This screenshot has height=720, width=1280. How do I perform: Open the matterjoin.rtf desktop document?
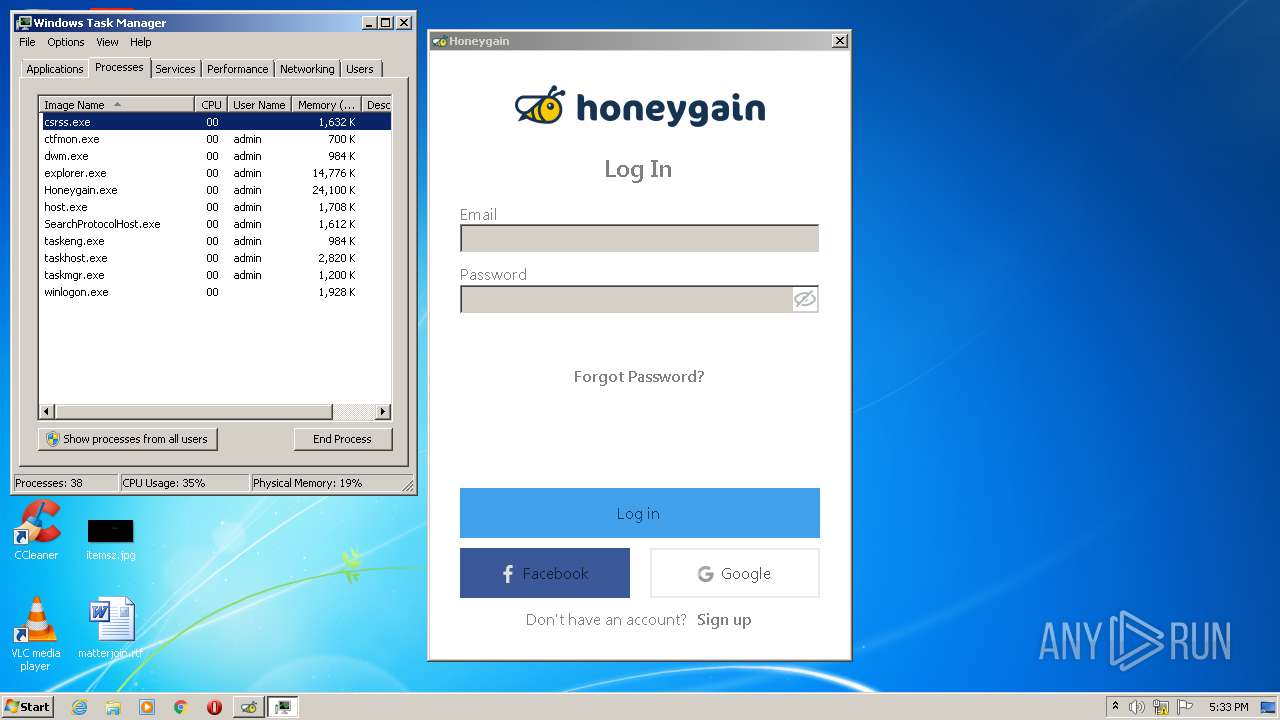click(110, 629)
